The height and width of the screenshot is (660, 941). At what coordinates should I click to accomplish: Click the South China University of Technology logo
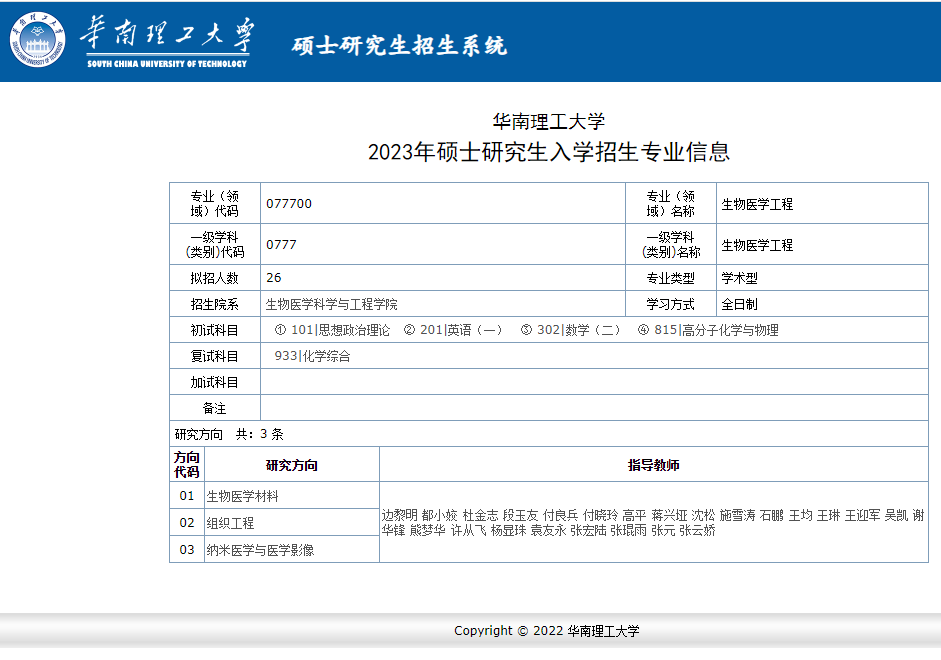[x=130, y=42]
